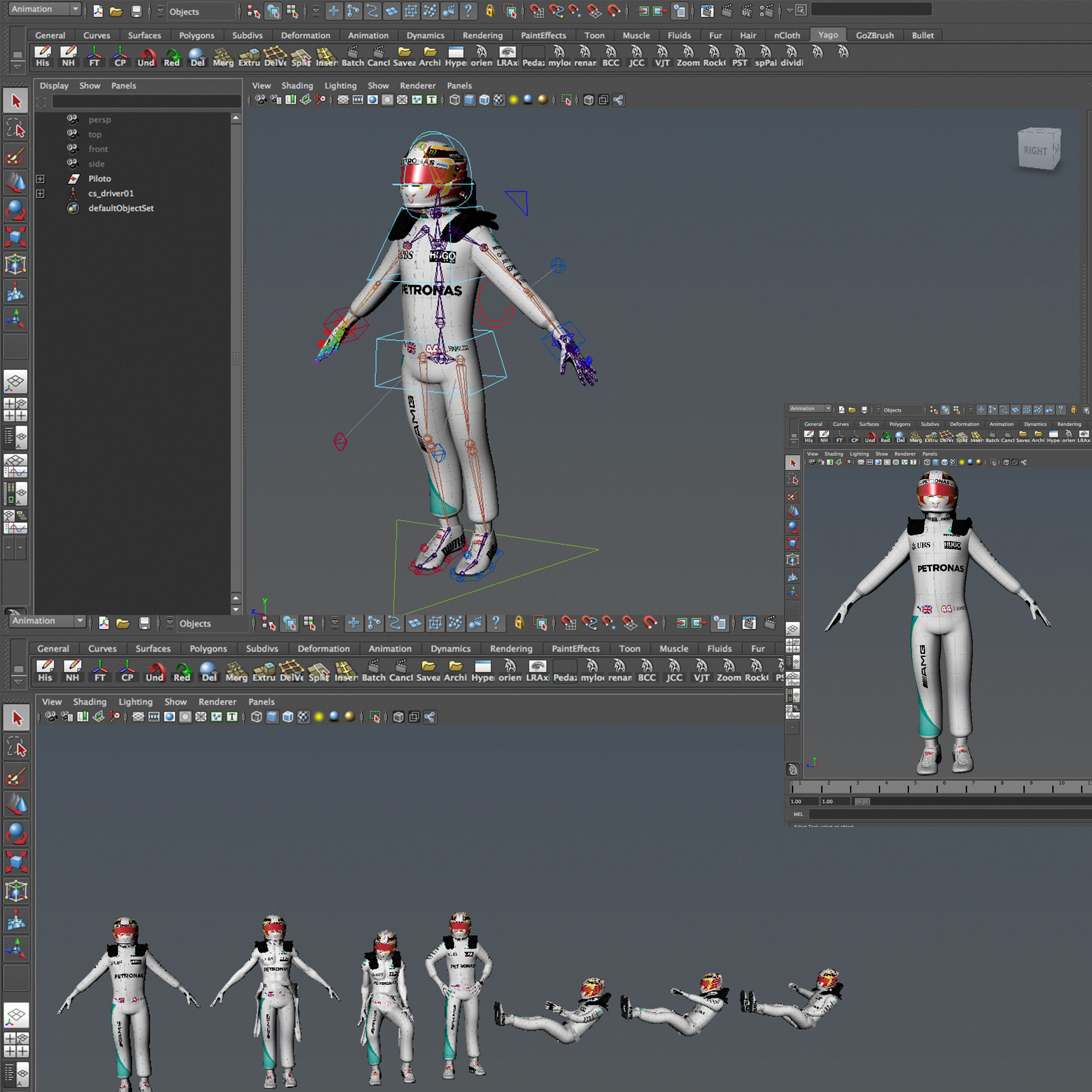Switch to the Yago shelf tab
The width and height of the screenshot is (1092, 1092).
828,35
